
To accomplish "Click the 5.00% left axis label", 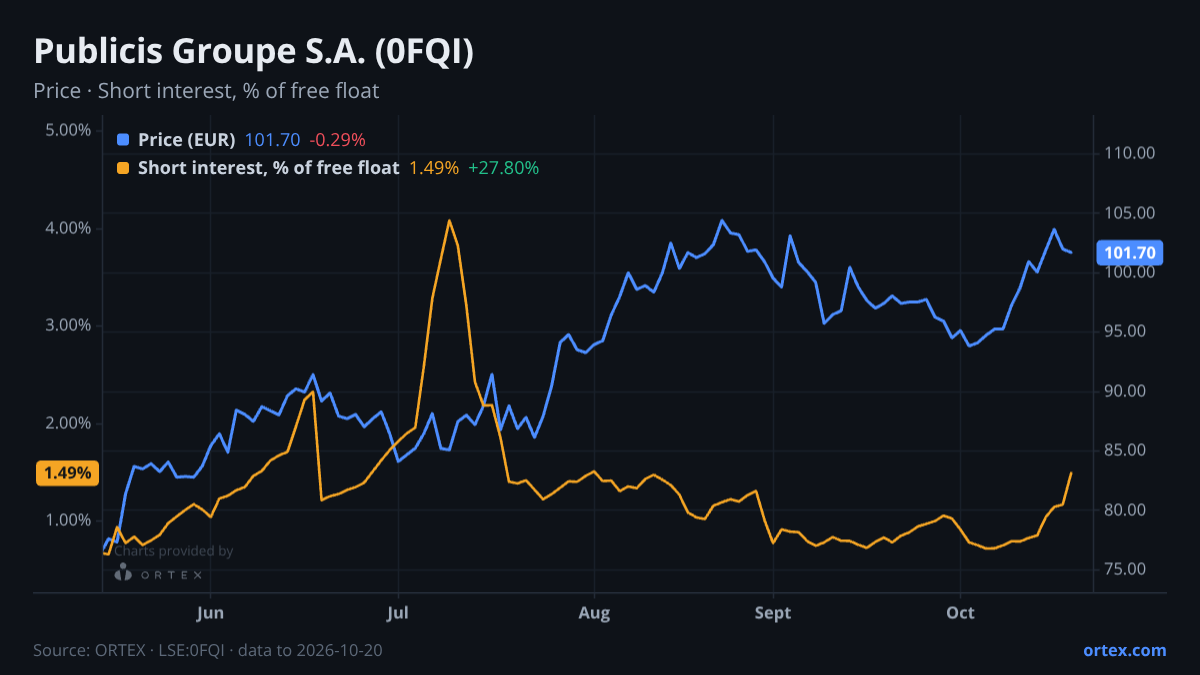I will (68, 130).
